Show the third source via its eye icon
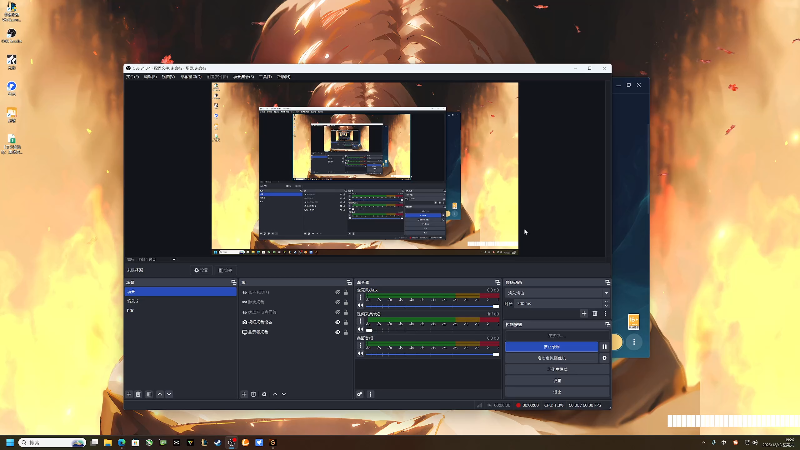Image resolution: width=800 pixels, height=450 pixels. pos(337,312)
